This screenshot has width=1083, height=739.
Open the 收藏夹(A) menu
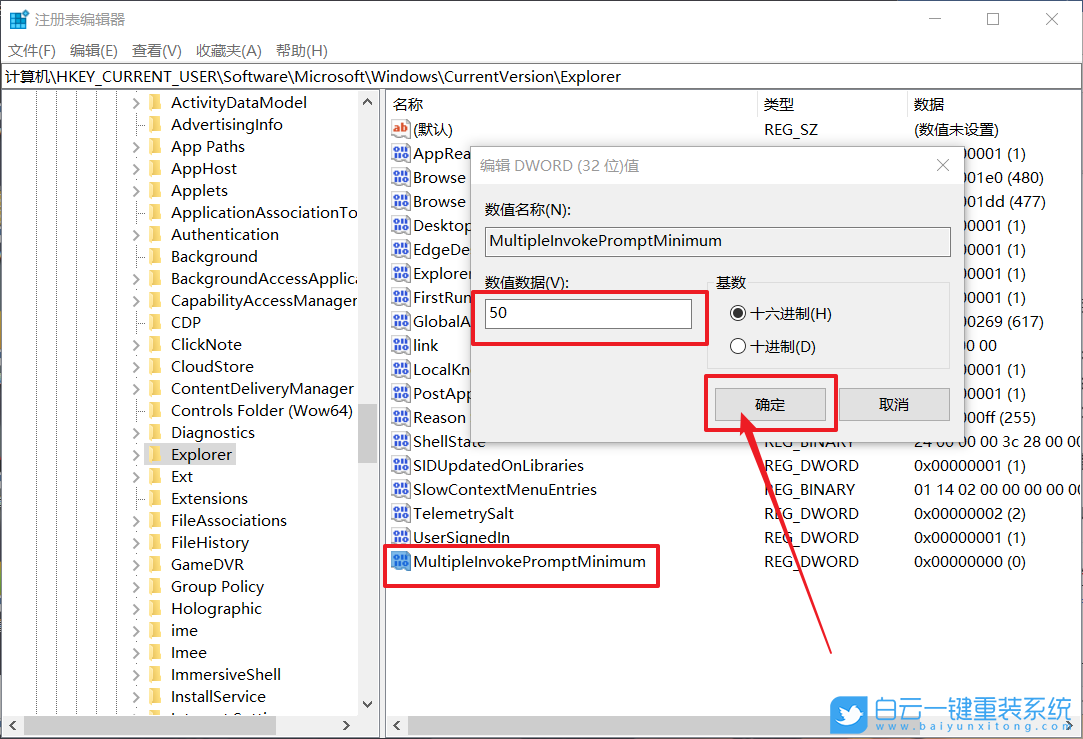[x=228, y=51]
